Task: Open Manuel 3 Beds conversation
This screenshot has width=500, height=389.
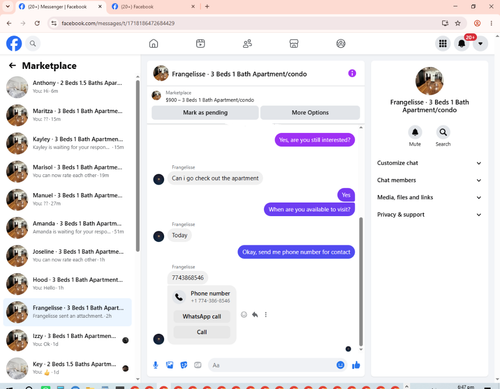Action: (67, 199)
